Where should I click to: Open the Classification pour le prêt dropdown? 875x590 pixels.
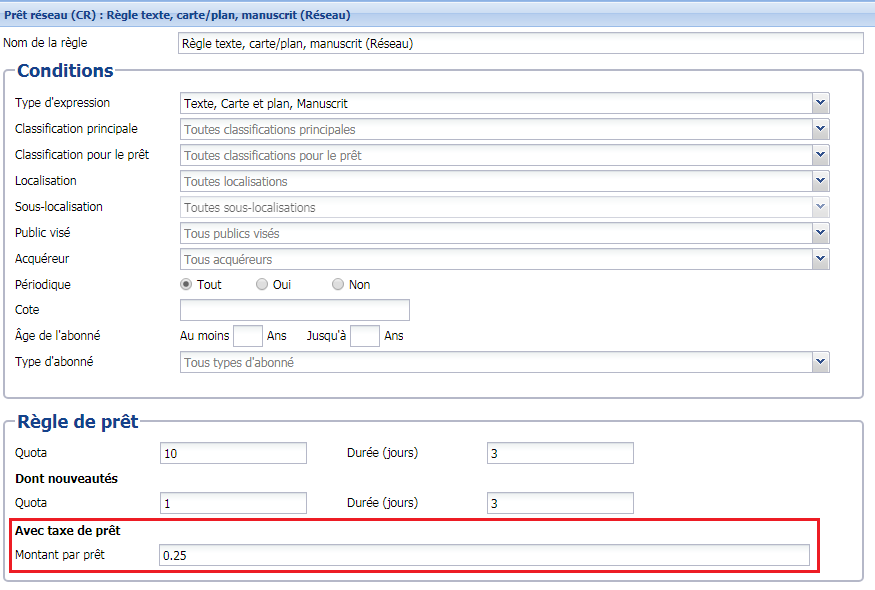[x=820, y=155]
